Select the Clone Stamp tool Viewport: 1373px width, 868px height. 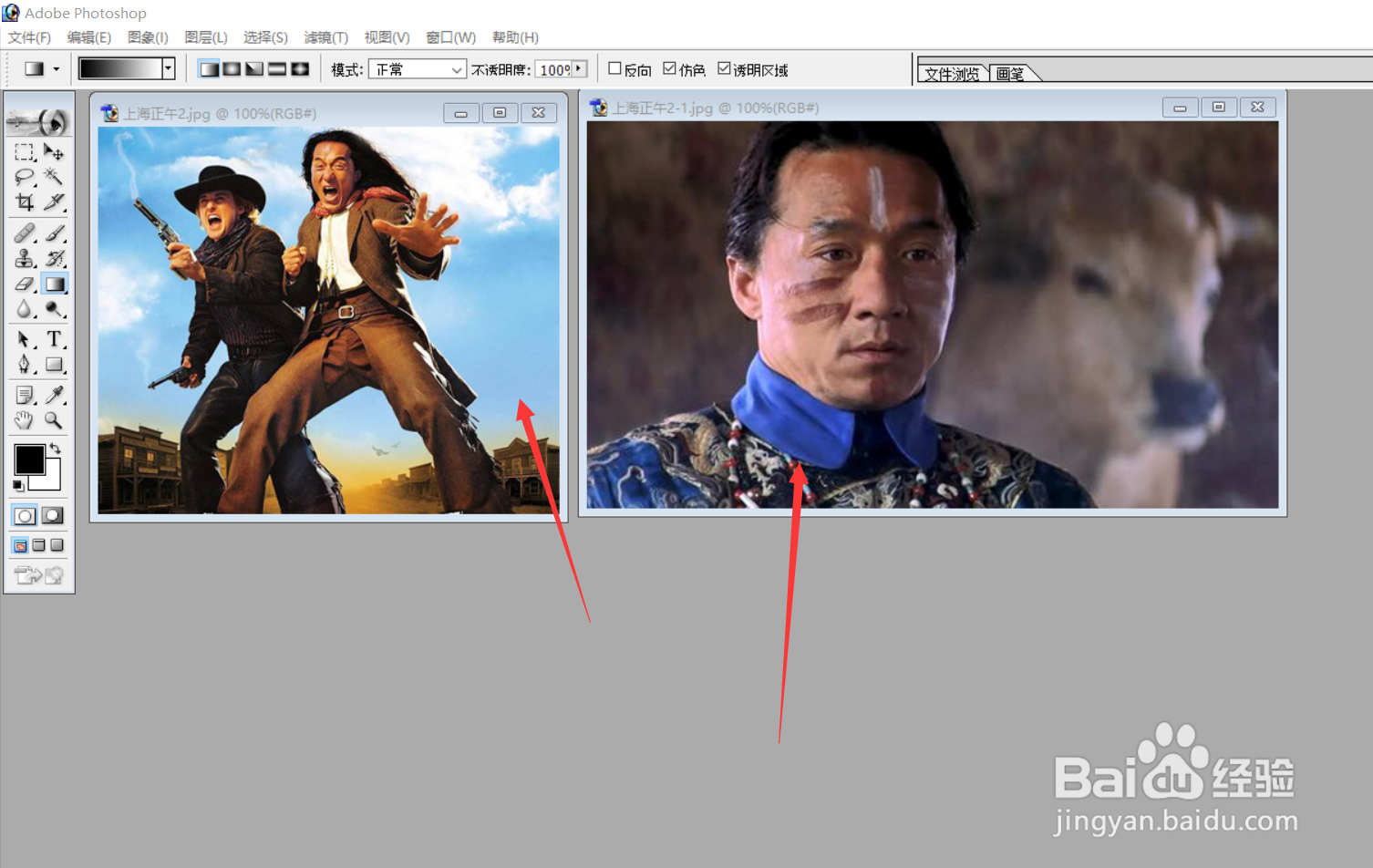[x=25, y=258]
